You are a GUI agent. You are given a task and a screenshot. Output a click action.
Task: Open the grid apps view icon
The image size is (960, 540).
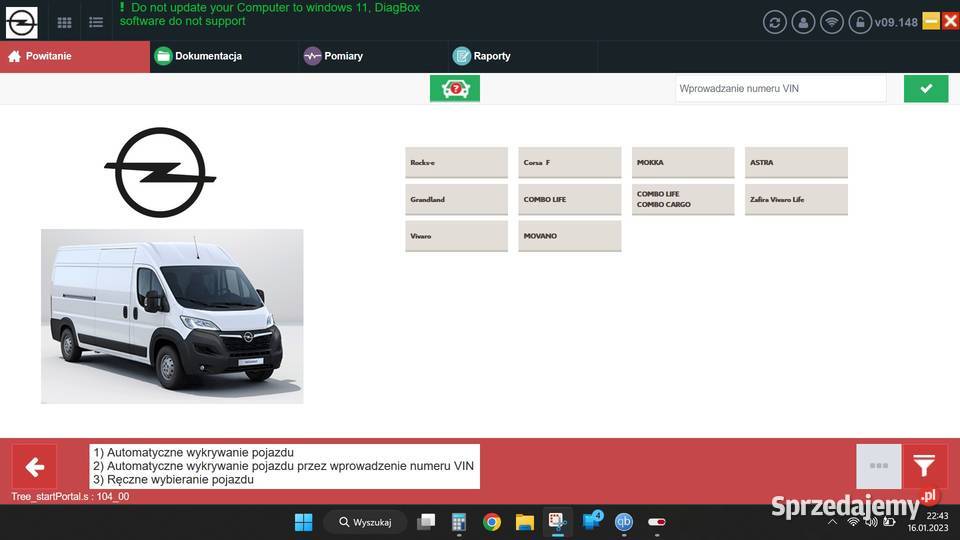coord(64,23)
